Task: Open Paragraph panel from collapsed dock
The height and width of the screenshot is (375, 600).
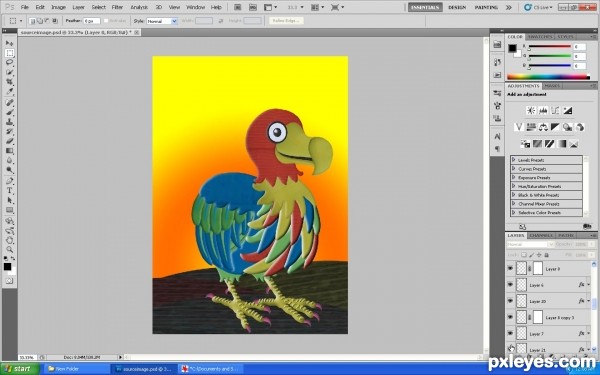Action: tap(497, 148)
